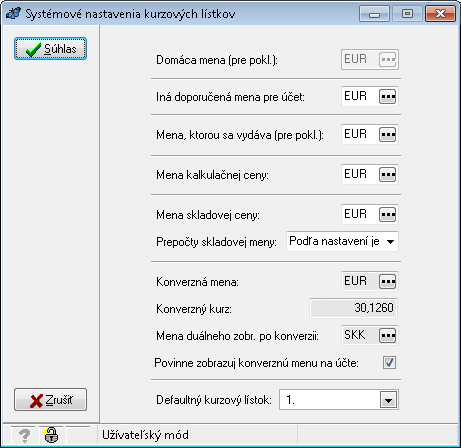Viewport: 461px width, 448px height.
Task: Open currency picker for Iná doporučená mena
Action: click(x=387, y=97)
